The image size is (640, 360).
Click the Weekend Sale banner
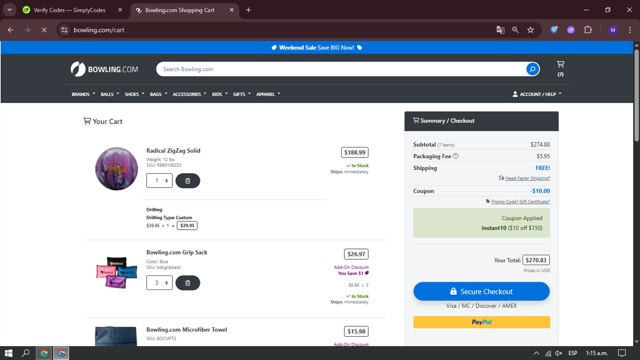click(317, 48)
